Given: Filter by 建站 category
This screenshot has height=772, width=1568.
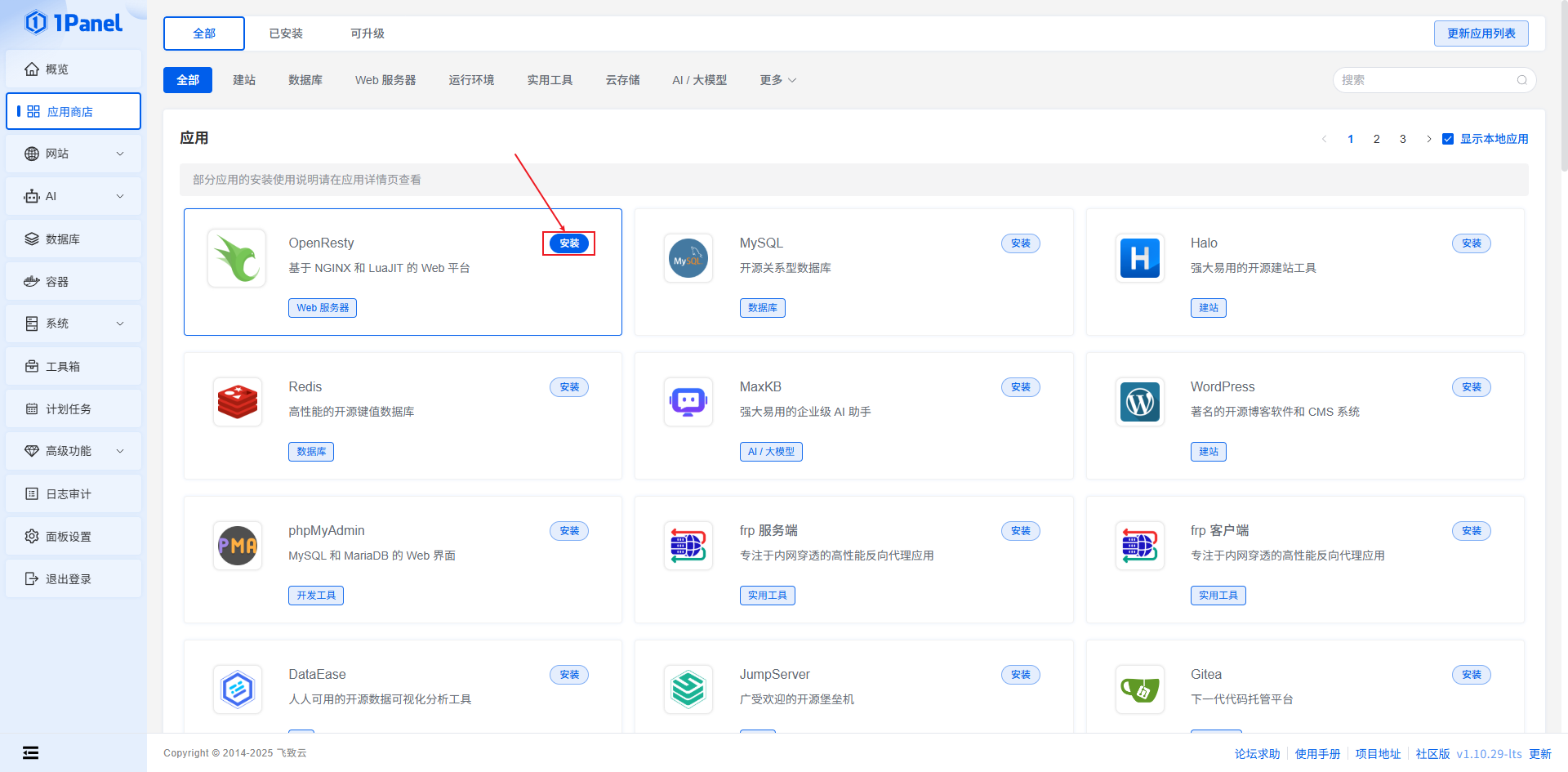Looking at the screenshot, I should click(x=244, y=80).
